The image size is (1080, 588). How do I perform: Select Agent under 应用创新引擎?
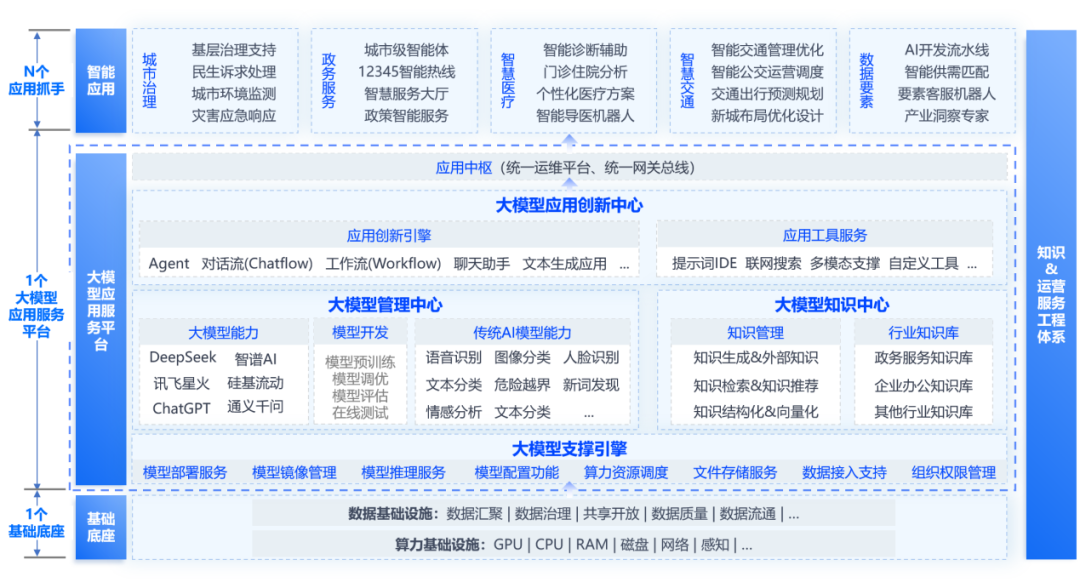click(x=169, y=264)
